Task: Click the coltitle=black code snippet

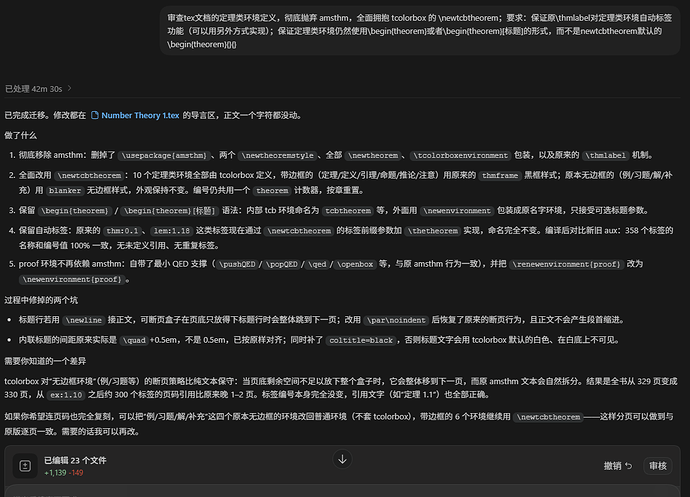Action: 361,340
